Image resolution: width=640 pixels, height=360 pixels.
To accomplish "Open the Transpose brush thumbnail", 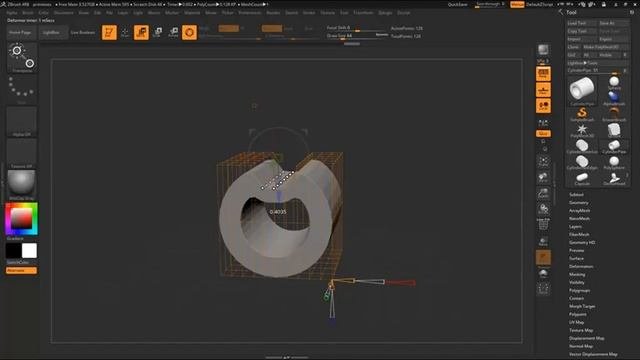I will coord(22,58).
